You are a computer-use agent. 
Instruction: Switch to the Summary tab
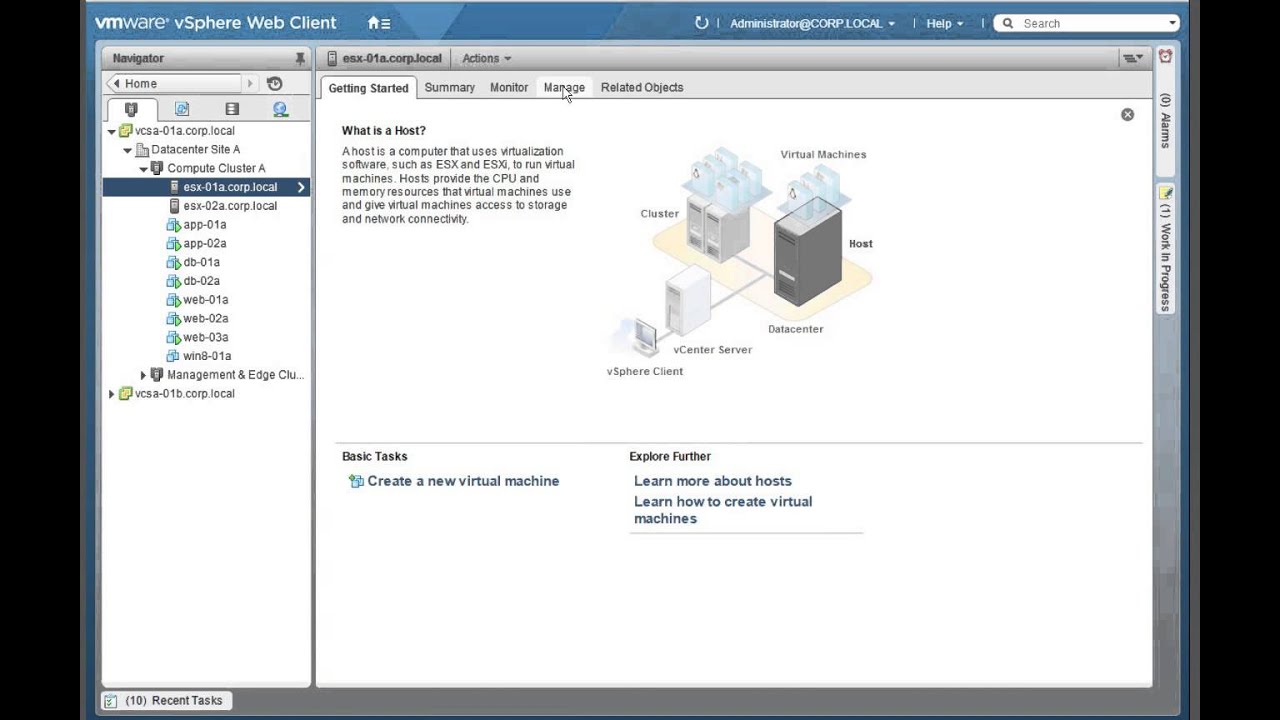click(449, 88)
